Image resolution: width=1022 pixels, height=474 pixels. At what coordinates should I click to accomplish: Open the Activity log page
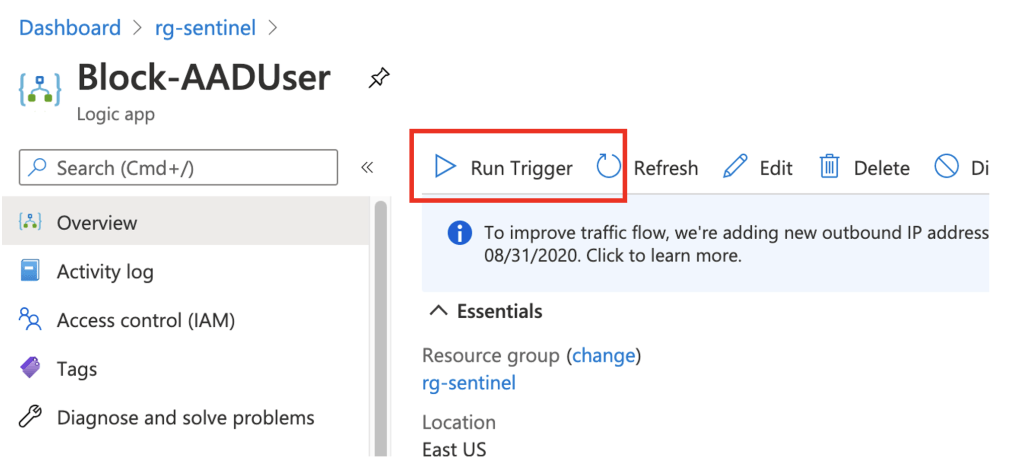point(104,271)
